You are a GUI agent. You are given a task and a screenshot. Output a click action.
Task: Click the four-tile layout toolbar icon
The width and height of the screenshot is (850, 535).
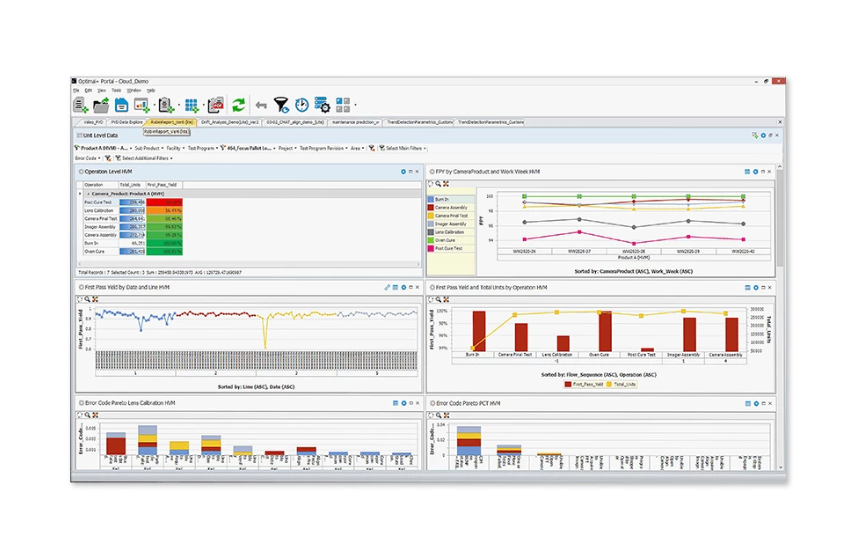[343, 105]
